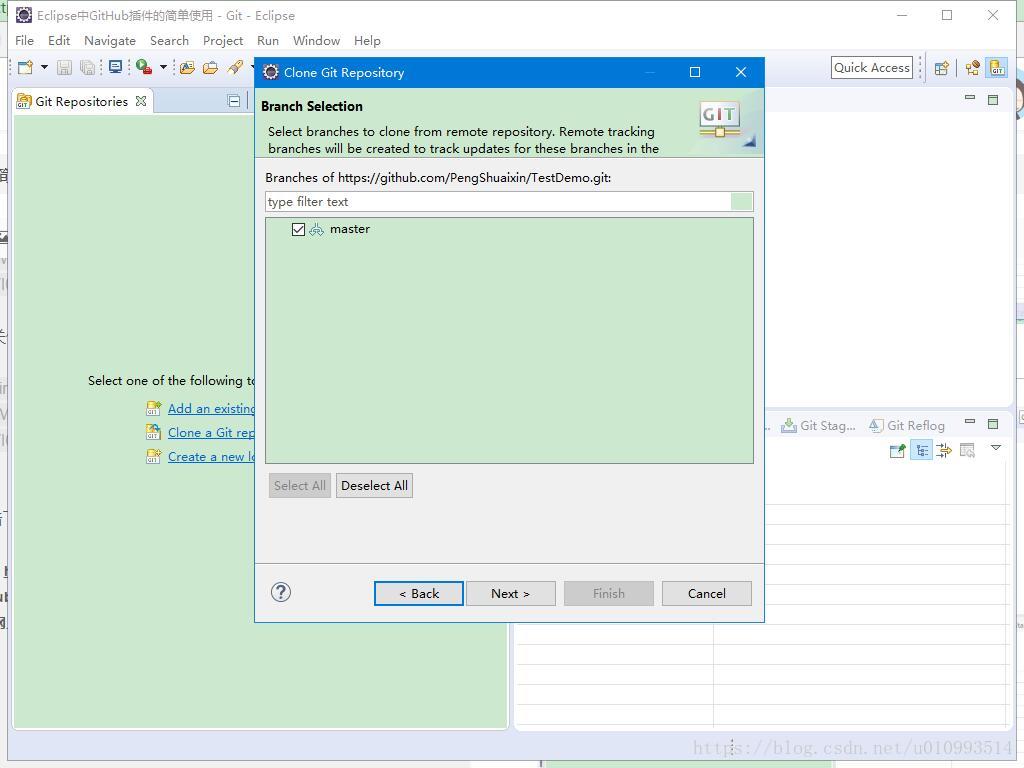
Task: Click the icon beside Create a new link
Action: coord(153,456)
